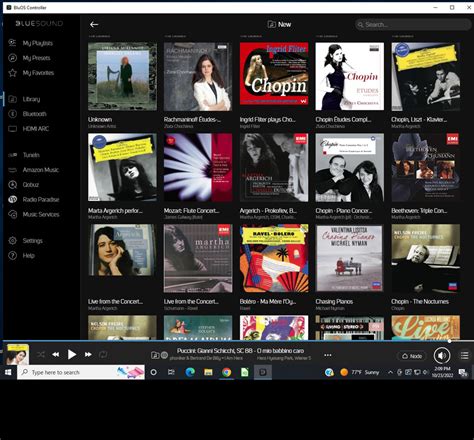Skip to the next track
The height and width of the screenshot is (440, 474).
click(x=88, y=354)
